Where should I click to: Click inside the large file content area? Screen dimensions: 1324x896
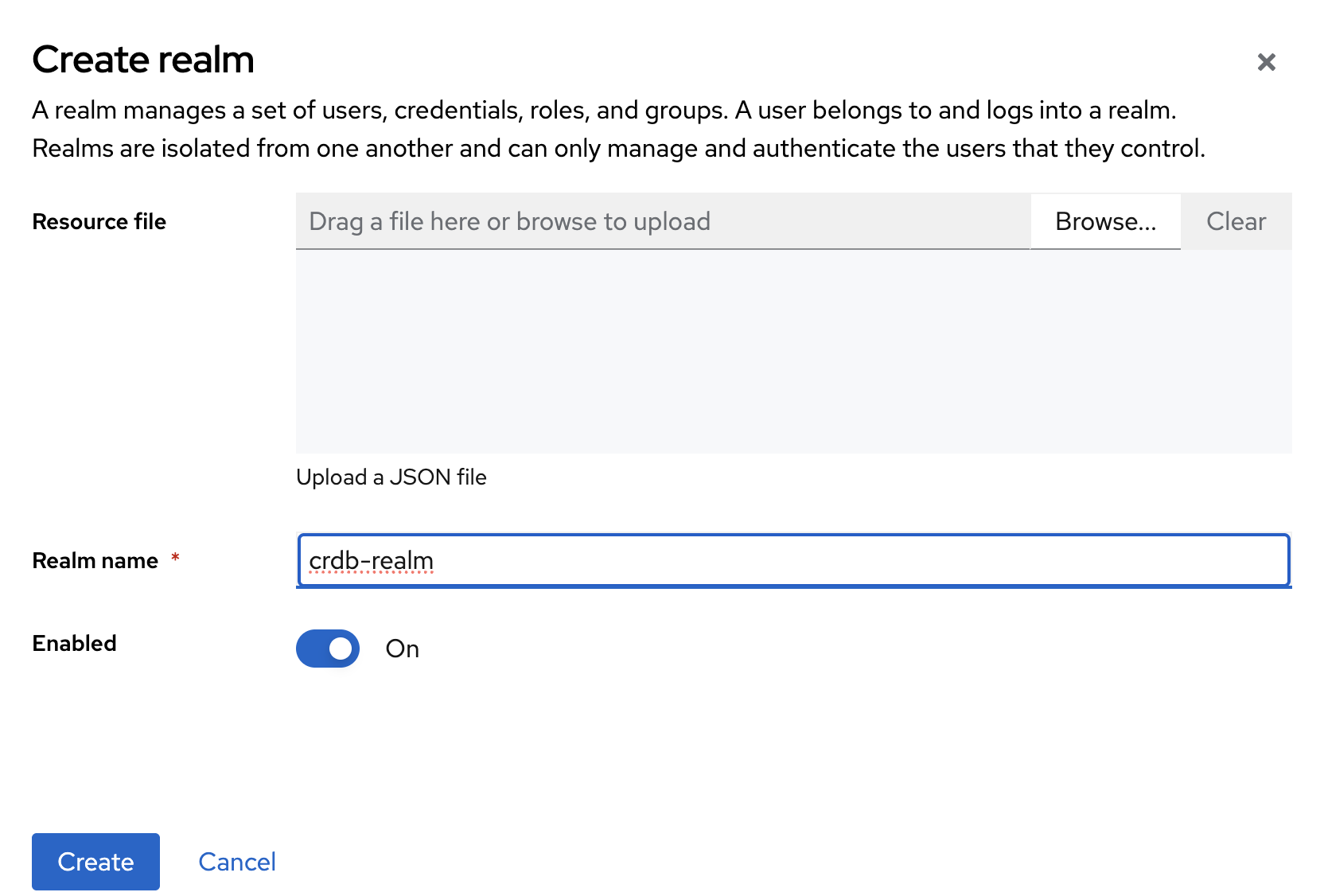click(x=792, y=352)
